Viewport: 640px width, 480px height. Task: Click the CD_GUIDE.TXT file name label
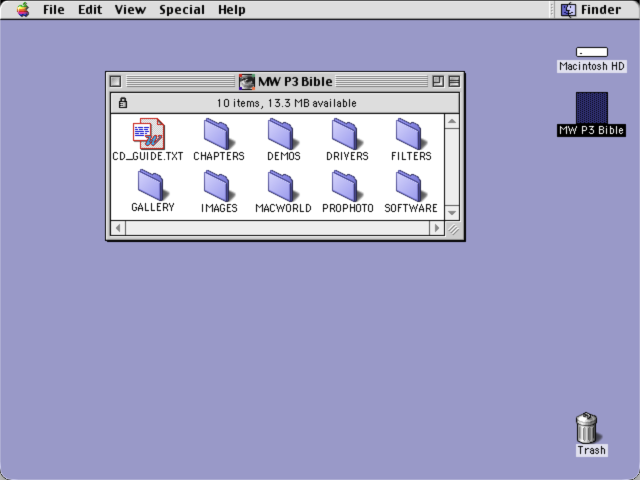pyautogui.click(x=148, y=156)
